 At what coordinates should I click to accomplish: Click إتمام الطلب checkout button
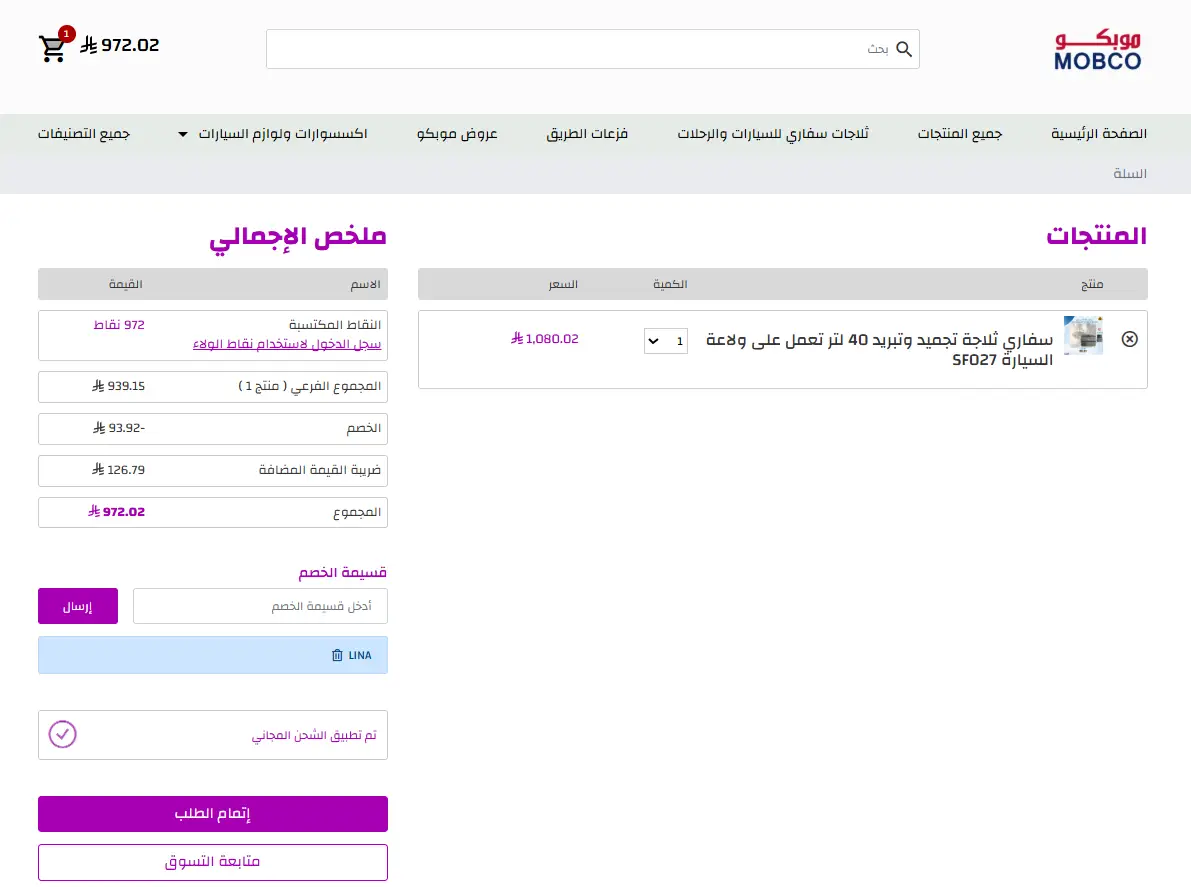(x=213, y=813)
